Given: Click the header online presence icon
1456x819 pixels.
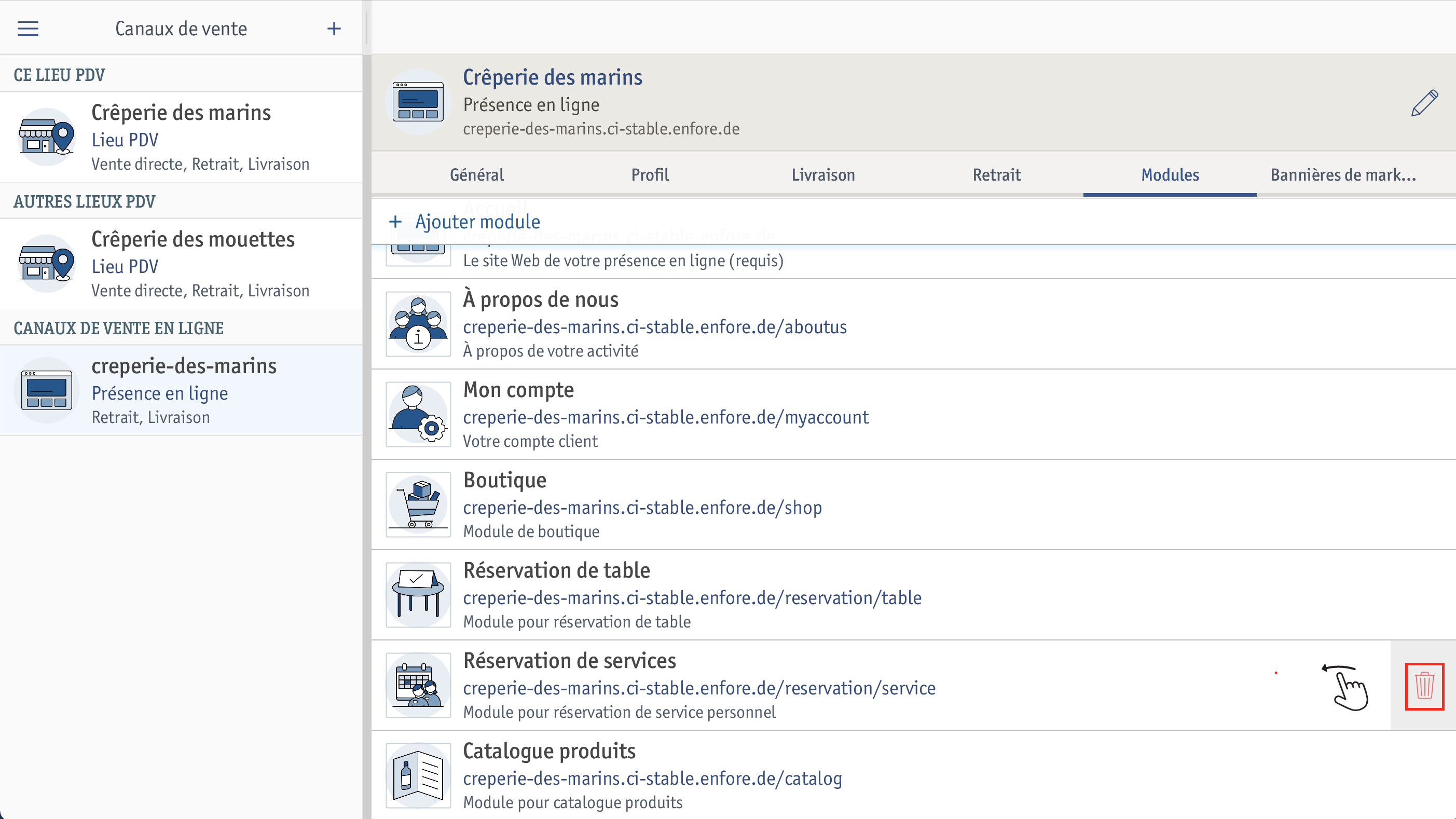Looking at the screenshot, I should (x=418, y=102).
